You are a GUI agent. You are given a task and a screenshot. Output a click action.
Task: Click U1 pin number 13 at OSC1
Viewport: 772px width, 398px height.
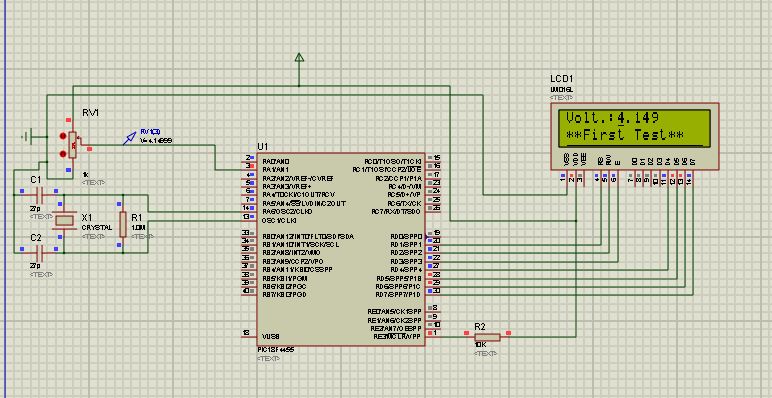pos(246,217)
